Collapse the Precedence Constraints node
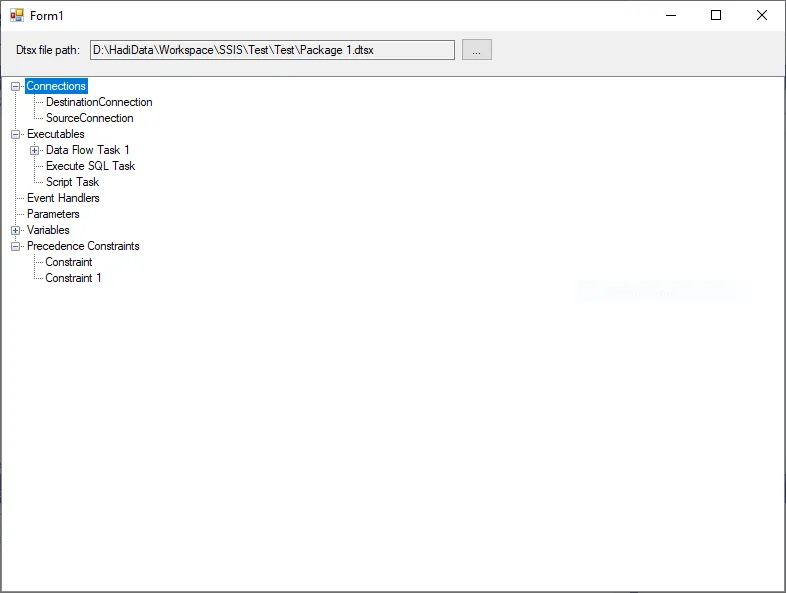Screen dimensions: 786x593 16,247
